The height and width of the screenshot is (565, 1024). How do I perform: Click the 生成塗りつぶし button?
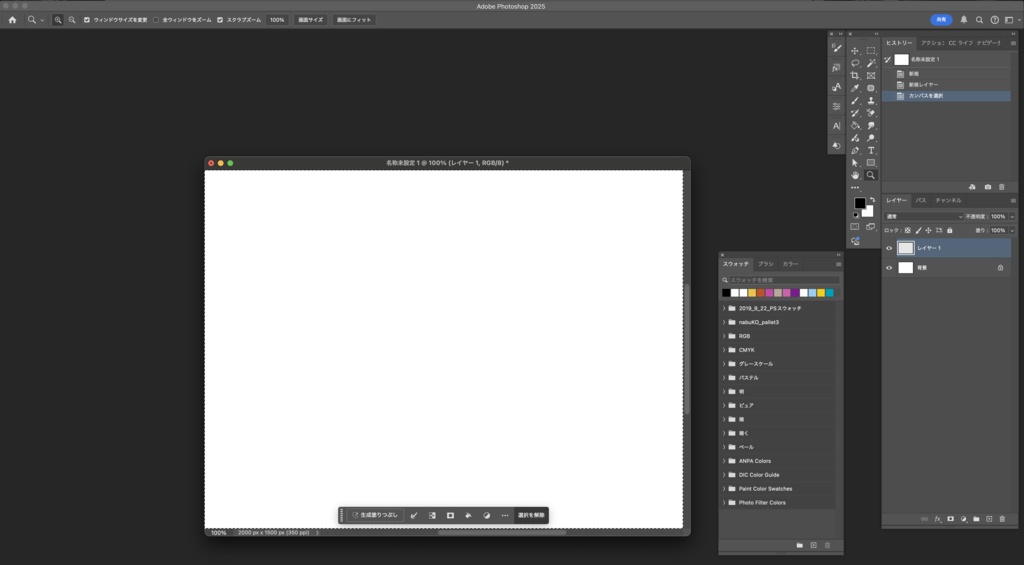[x=375, y=515]
